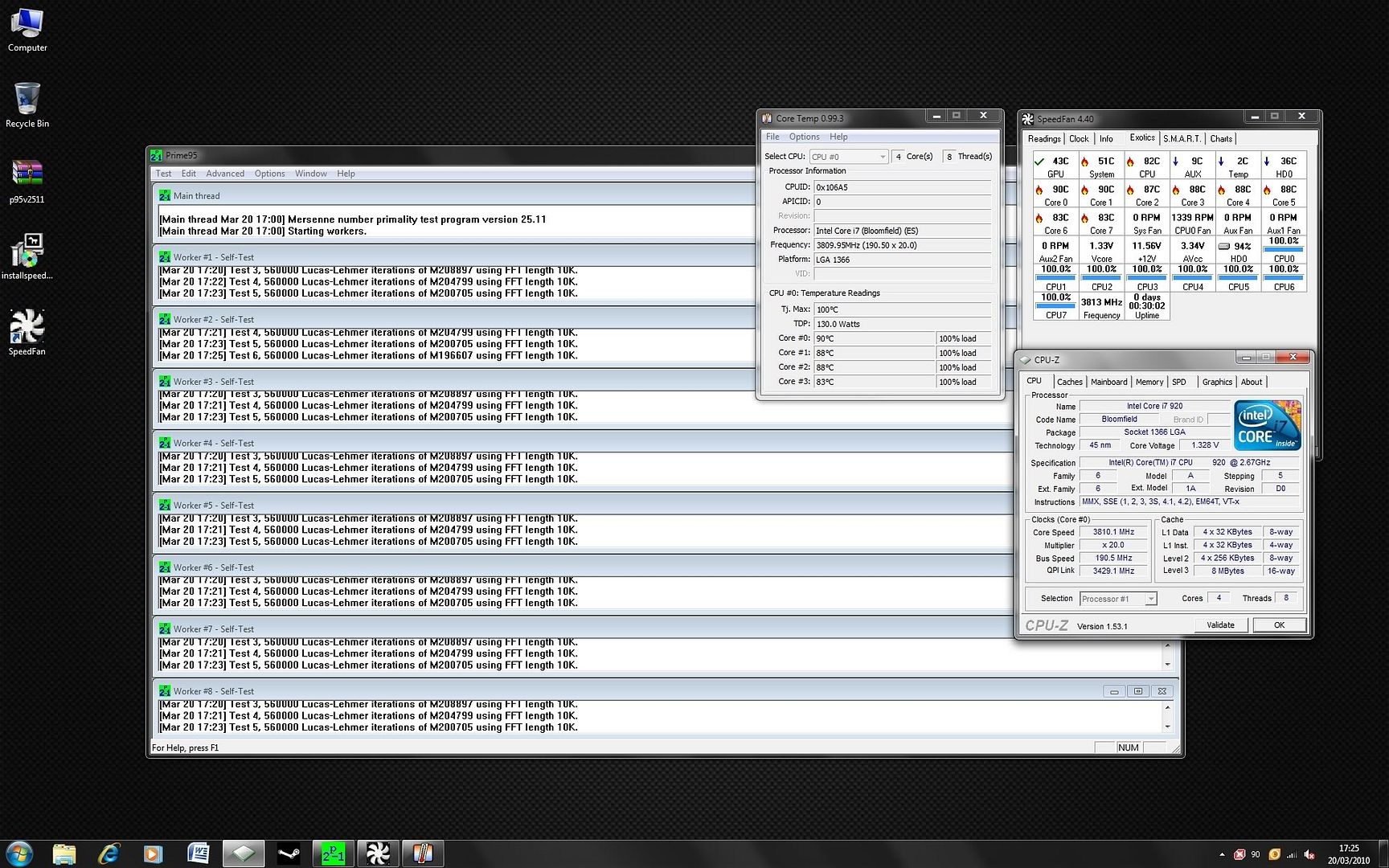
Task: Open Core Temp Options menu
Action: click(x=805, y=137)
